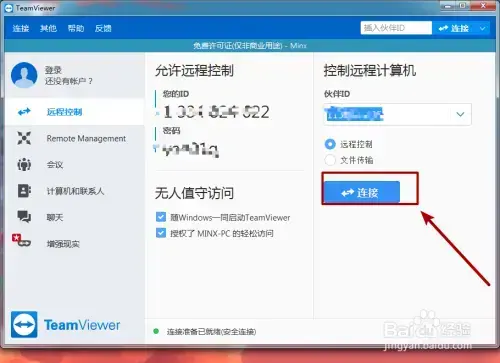Click the 聊天 chat bubbles icon
Viewport: 500px width, 363px height.
click(24, 217)
